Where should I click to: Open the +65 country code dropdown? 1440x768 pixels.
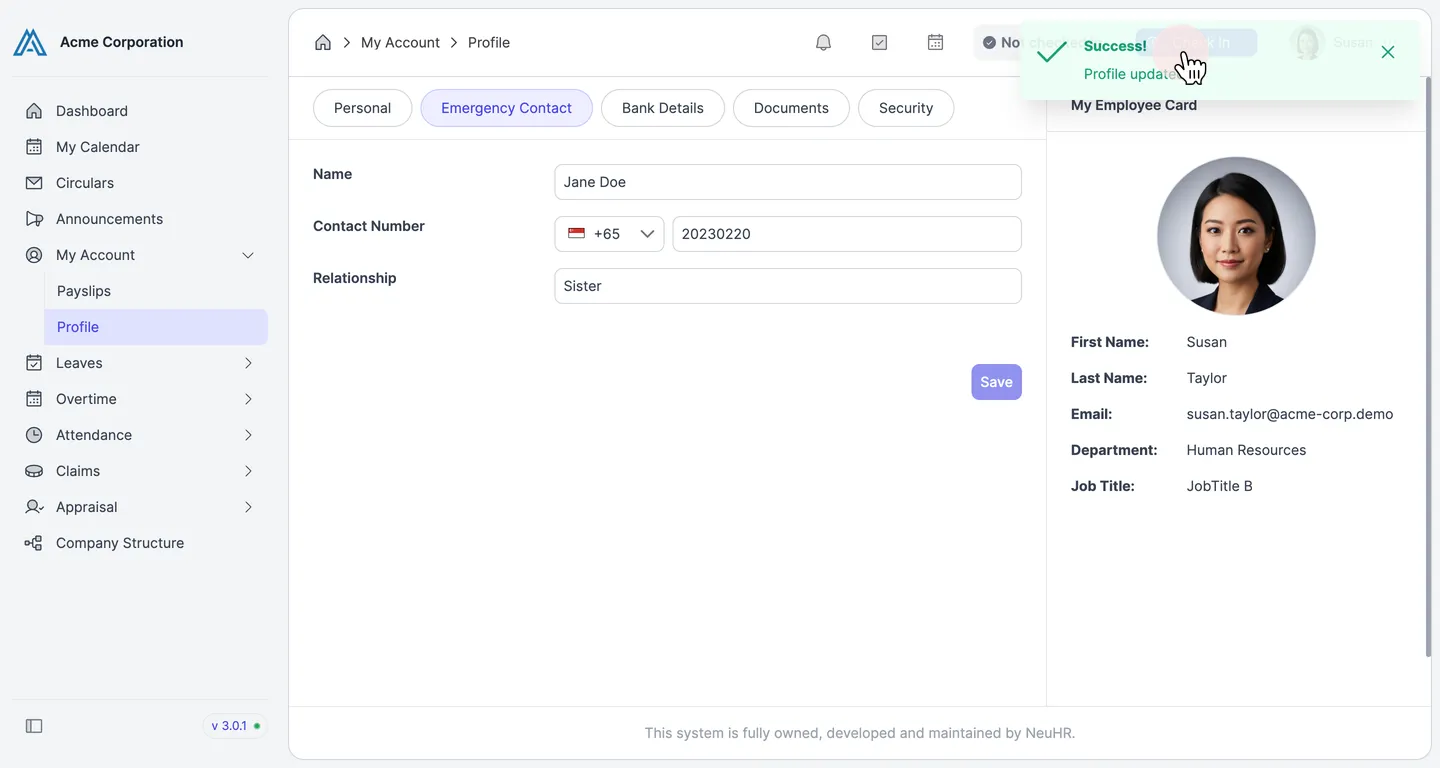[609, 234]
